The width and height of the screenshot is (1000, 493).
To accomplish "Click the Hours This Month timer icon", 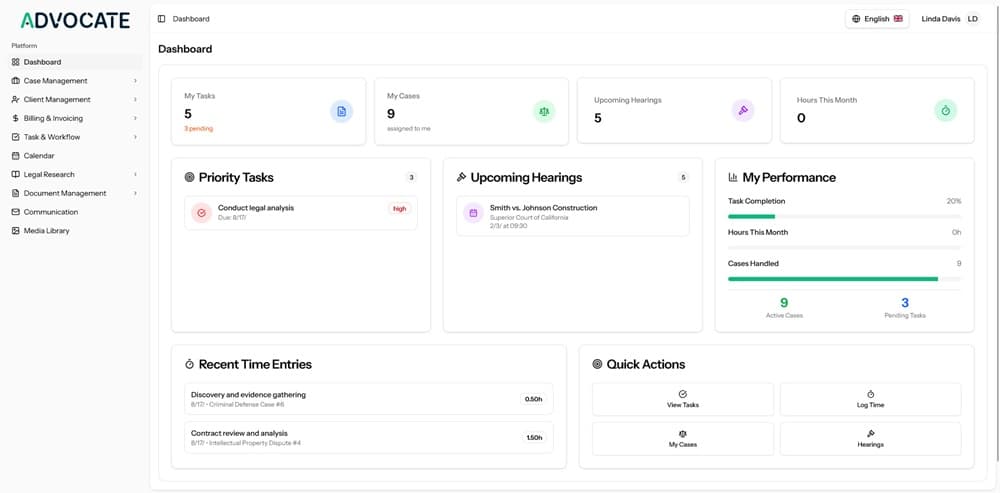I will pyautogui.click(x=945, y=111).
